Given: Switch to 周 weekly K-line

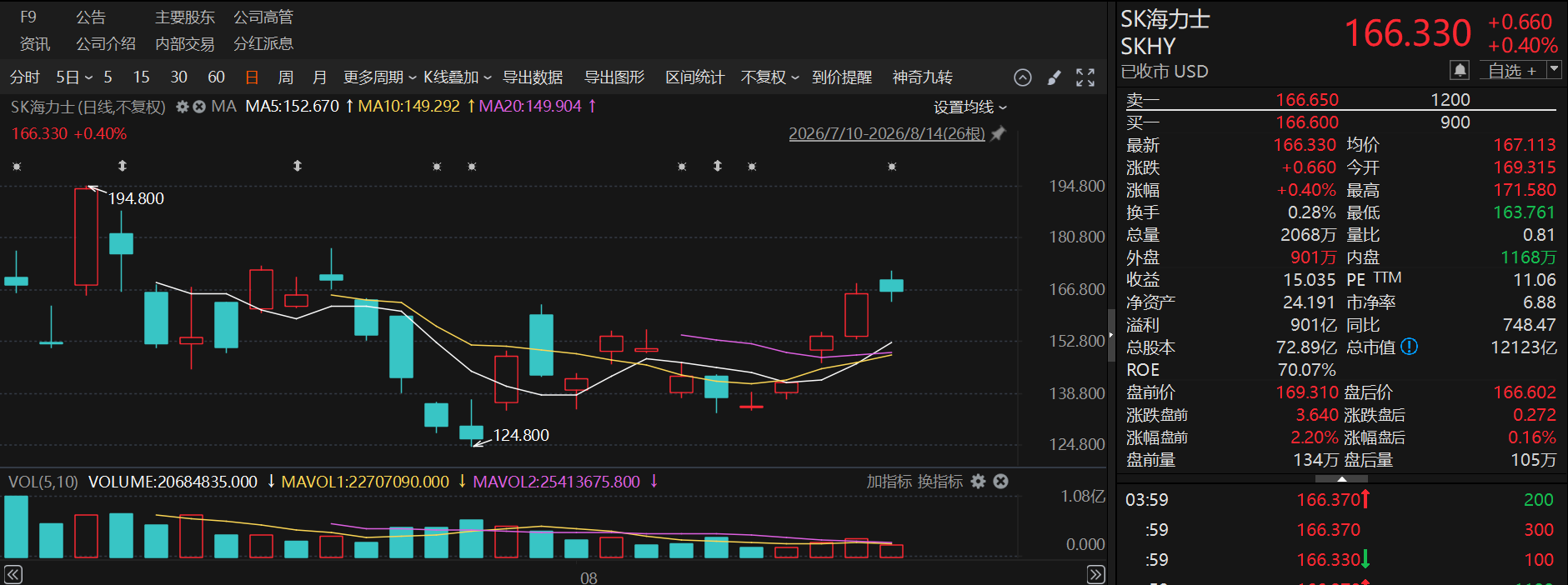Looking at the screenshot, I should (x=286, y=77).
